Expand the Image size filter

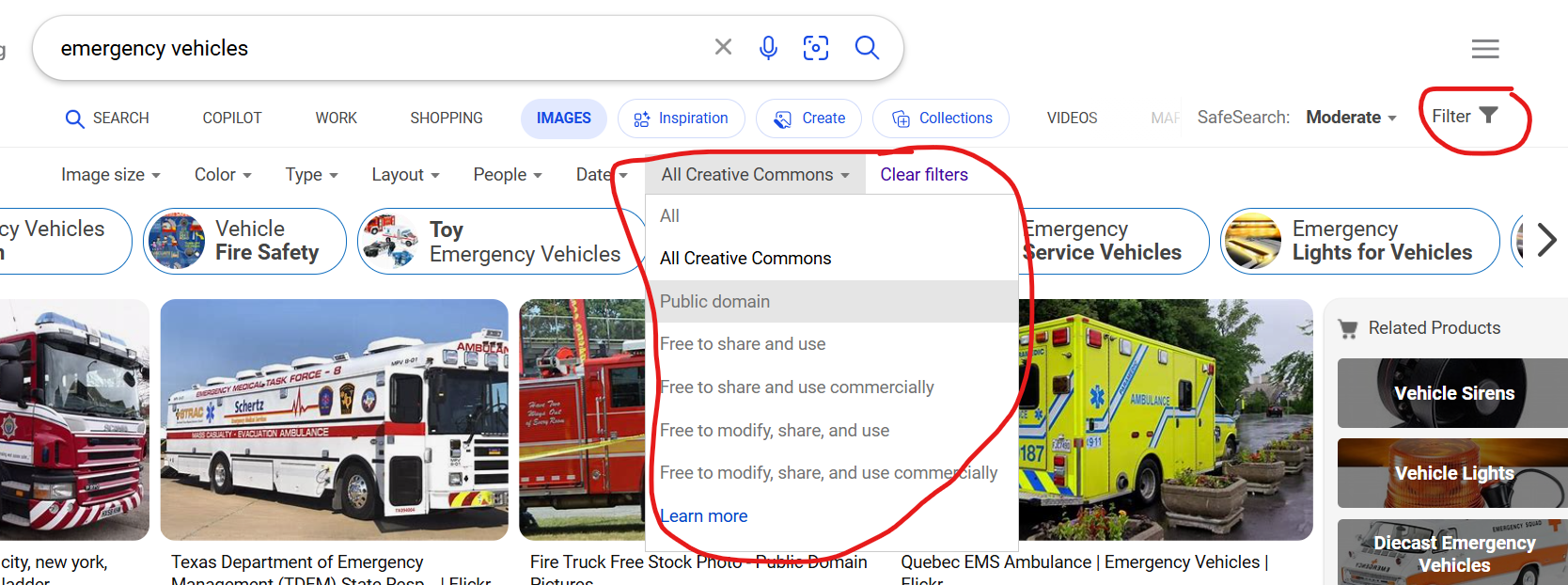[x=111, y=175]
